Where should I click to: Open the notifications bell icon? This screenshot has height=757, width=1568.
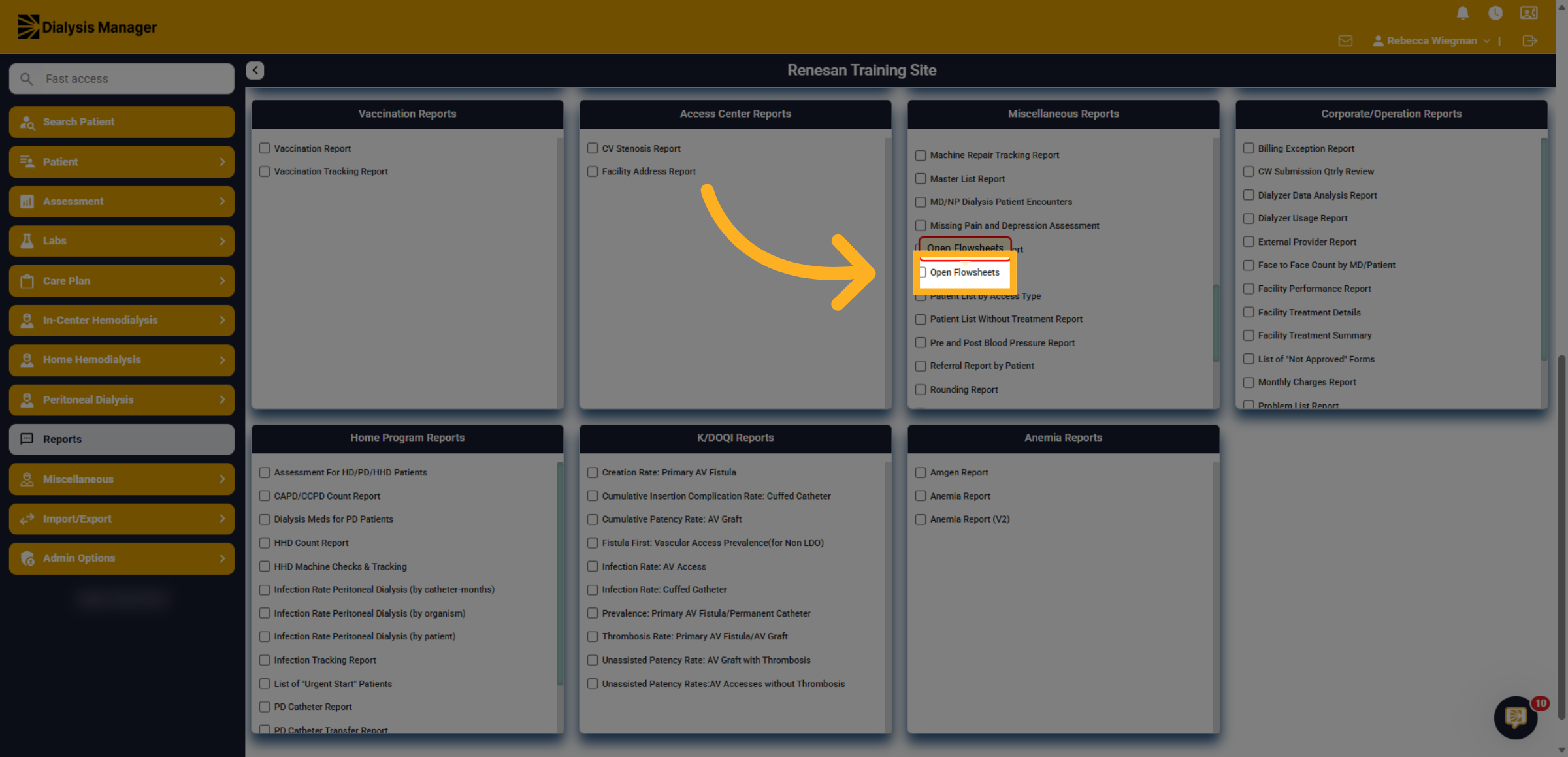pyautogui.click(x=1463, y=13)
